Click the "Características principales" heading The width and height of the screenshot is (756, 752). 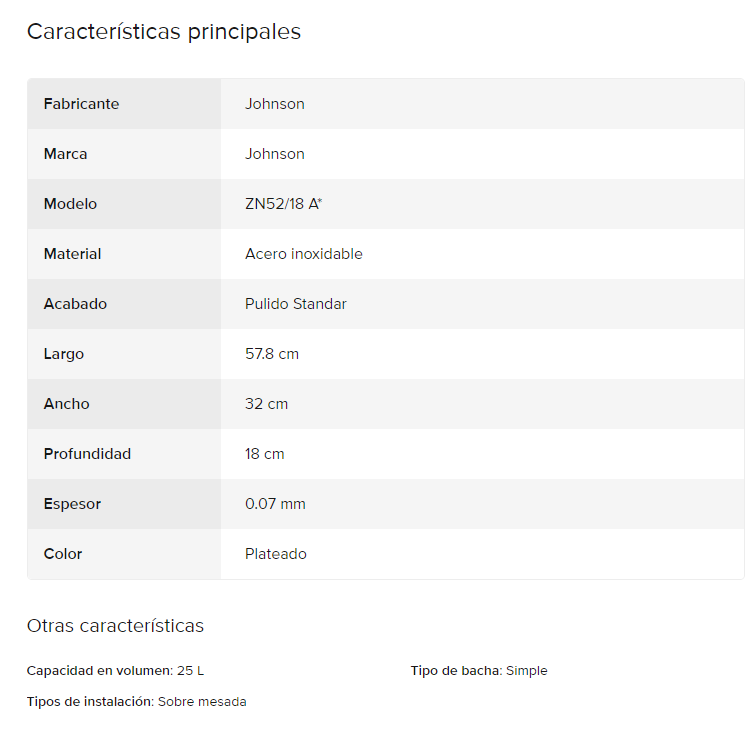164,32
